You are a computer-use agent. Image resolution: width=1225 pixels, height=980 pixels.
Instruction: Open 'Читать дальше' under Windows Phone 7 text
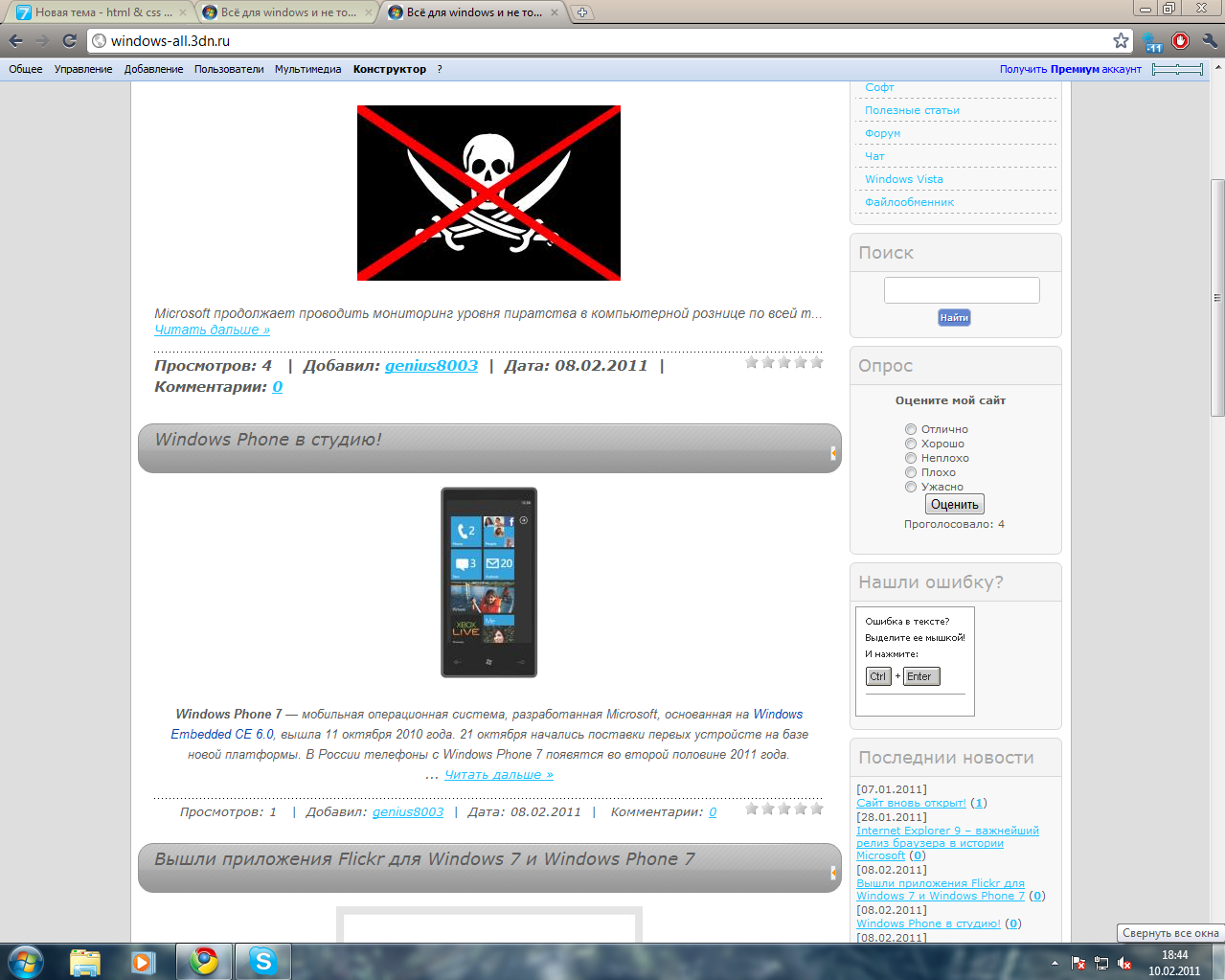[499, 775]
